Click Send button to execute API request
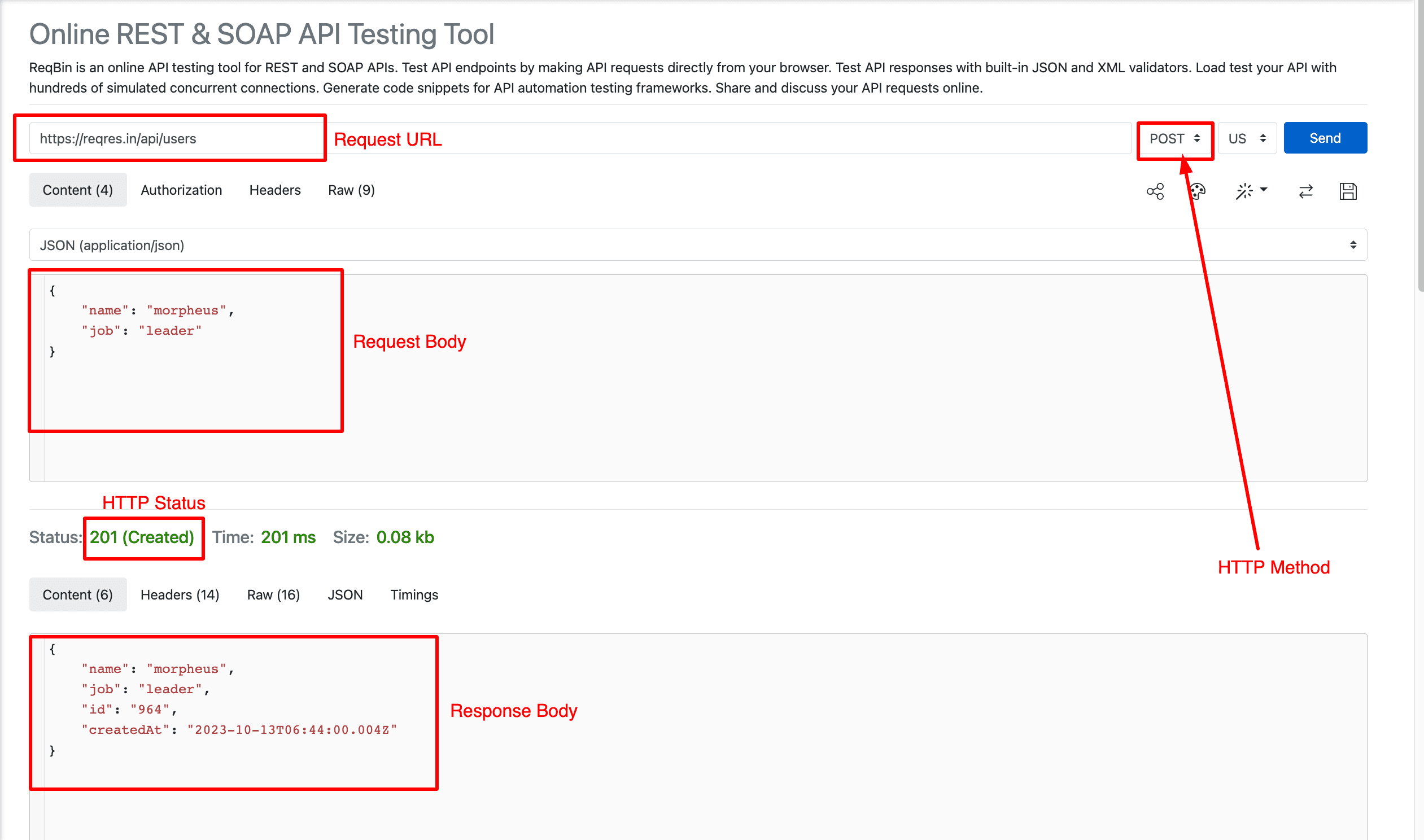1424x840 pixels. (1326, 138)
